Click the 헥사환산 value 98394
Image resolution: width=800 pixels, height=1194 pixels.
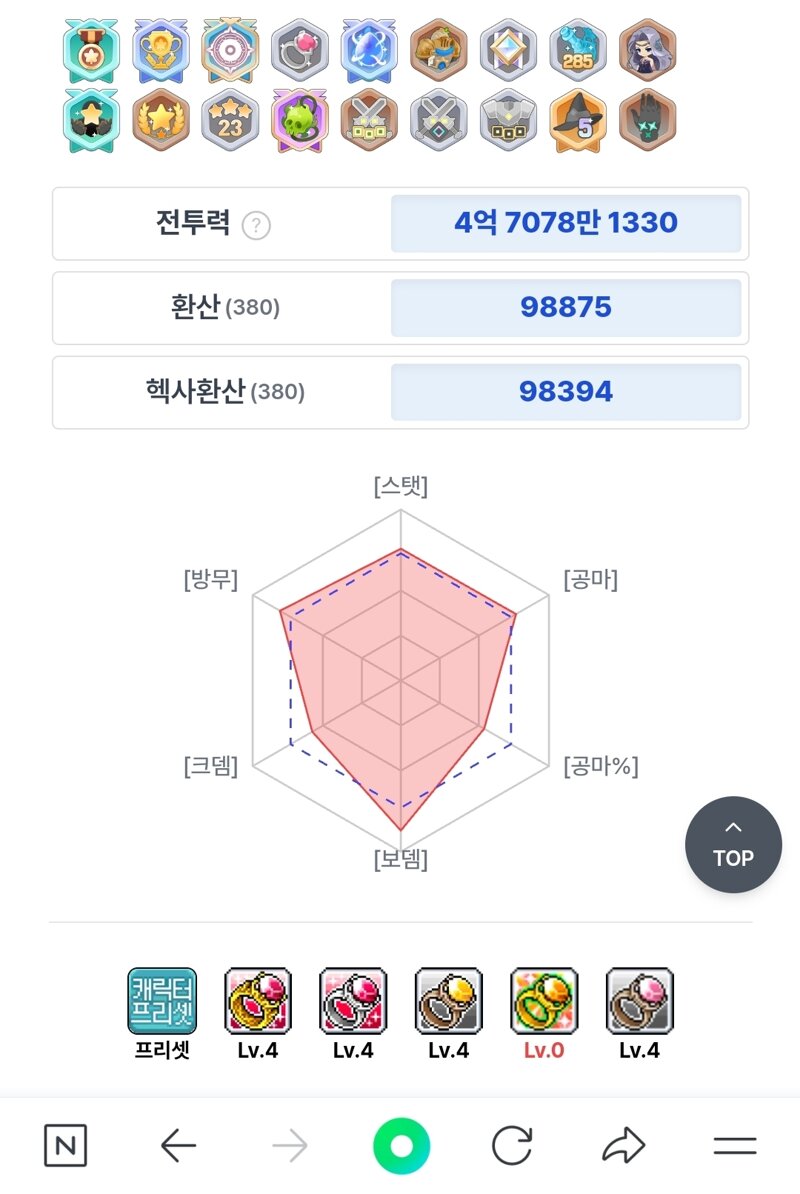point(566,391)
